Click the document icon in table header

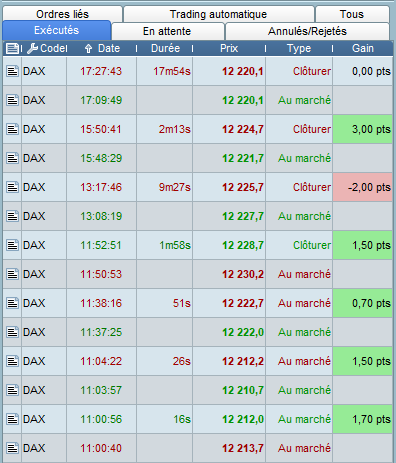12,49
